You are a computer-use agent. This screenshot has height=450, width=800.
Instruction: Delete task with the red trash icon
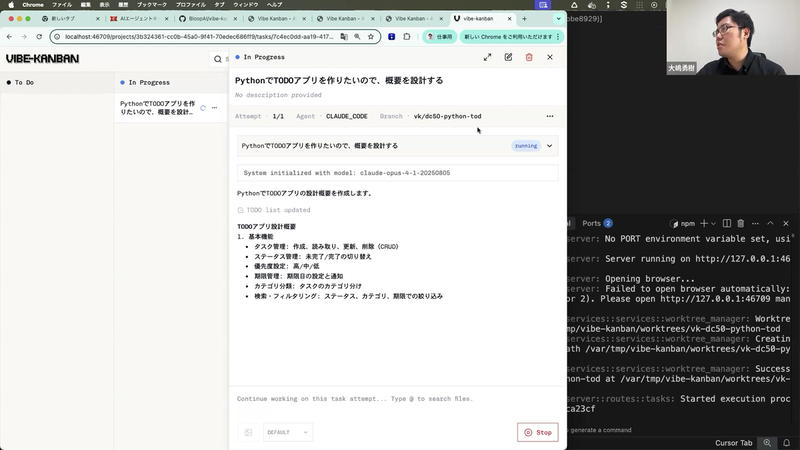click(x=529, y=57)
